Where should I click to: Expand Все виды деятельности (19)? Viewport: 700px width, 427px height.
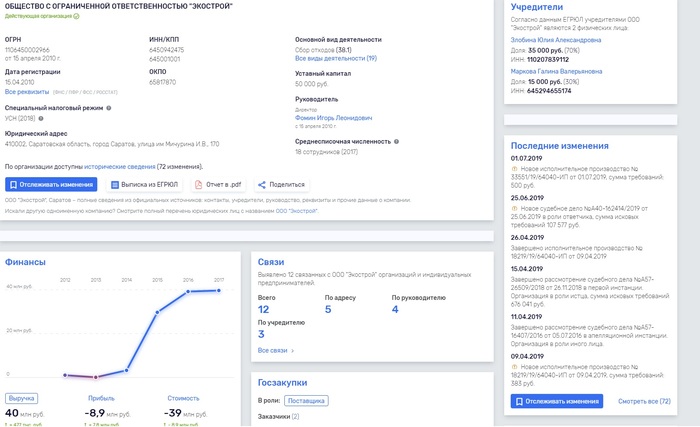click(336, 59)
